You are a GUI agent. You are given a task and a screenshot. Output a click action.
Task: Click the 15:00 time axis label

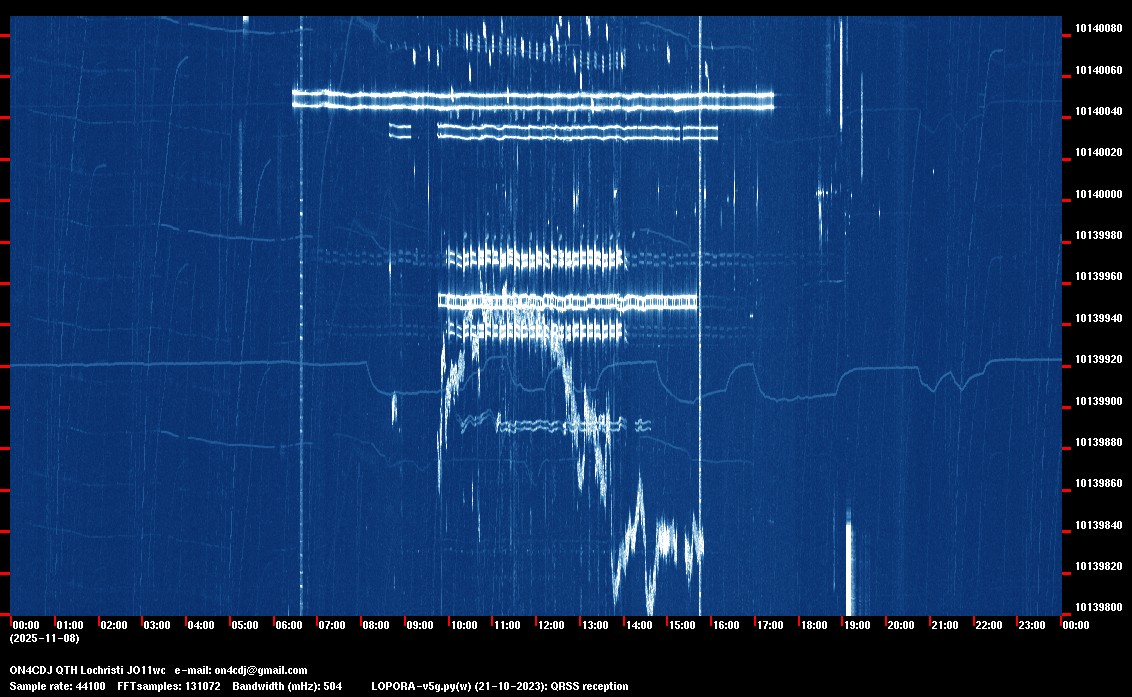682,625
